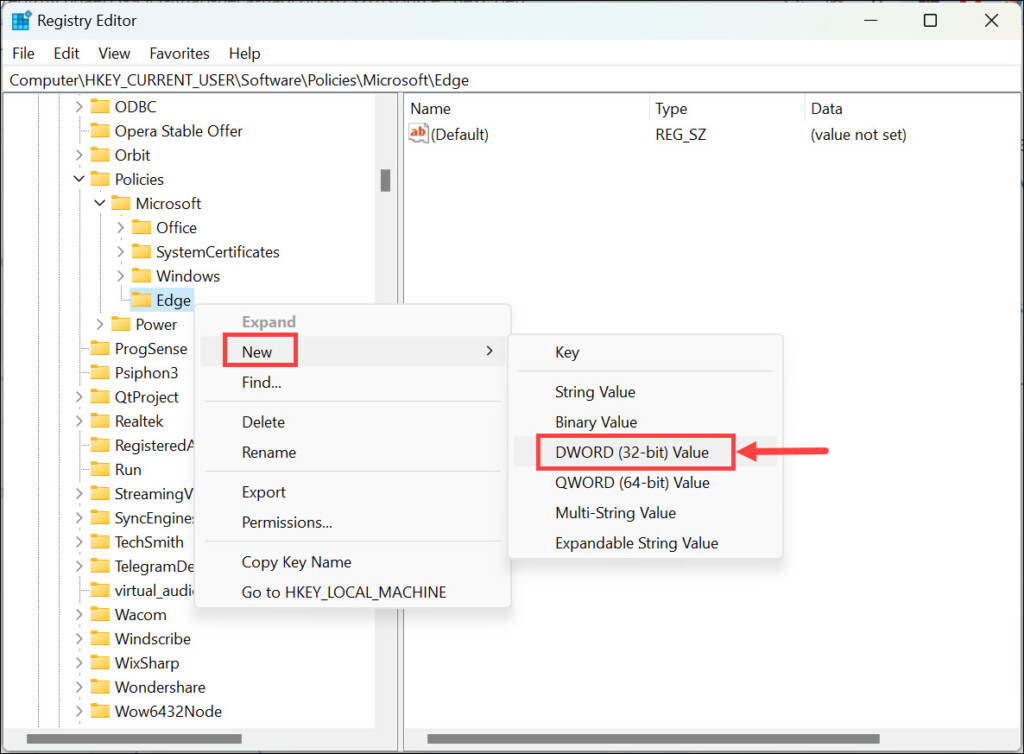Click the (Default) string value icon
Viewport: 1024px width, 754px height.
click(x=419, y=134)
